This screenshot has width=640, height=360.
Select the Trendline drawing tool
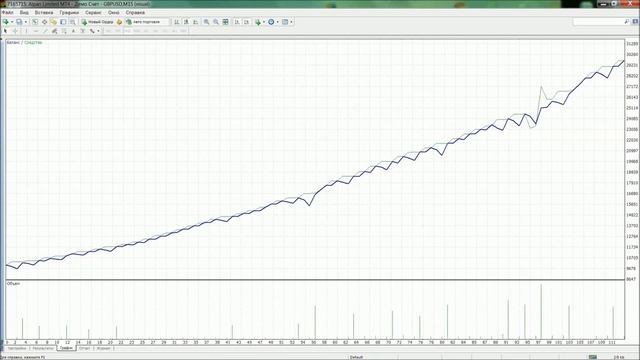tap(45, 31)
